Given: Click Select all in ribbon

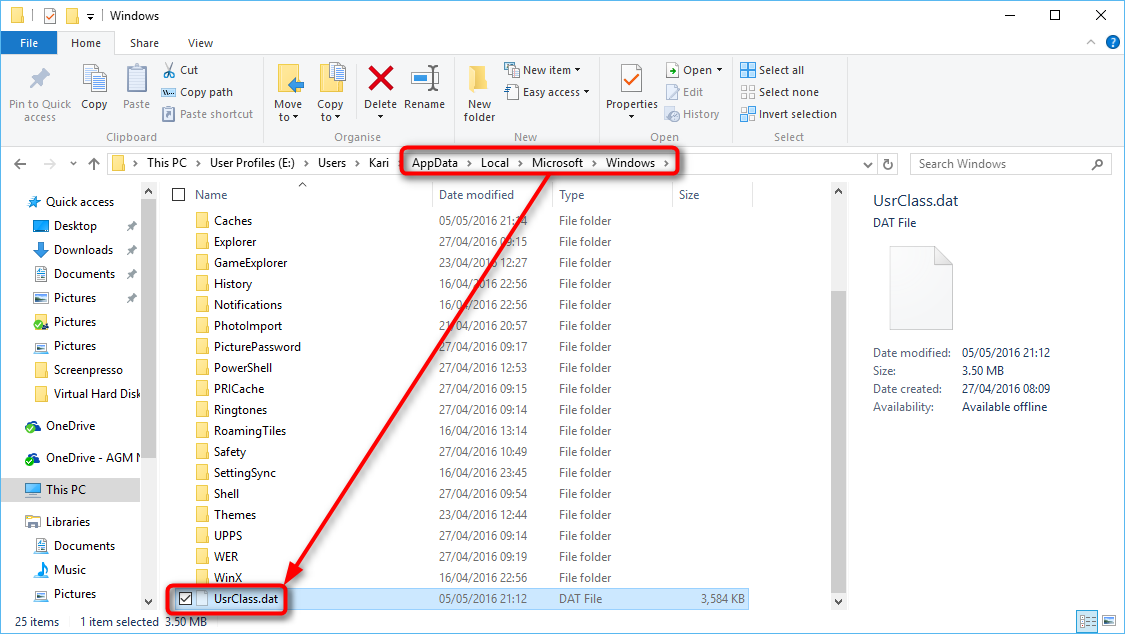Looking at the screenshot, I should pyautogui.click(x=772, y=70).
